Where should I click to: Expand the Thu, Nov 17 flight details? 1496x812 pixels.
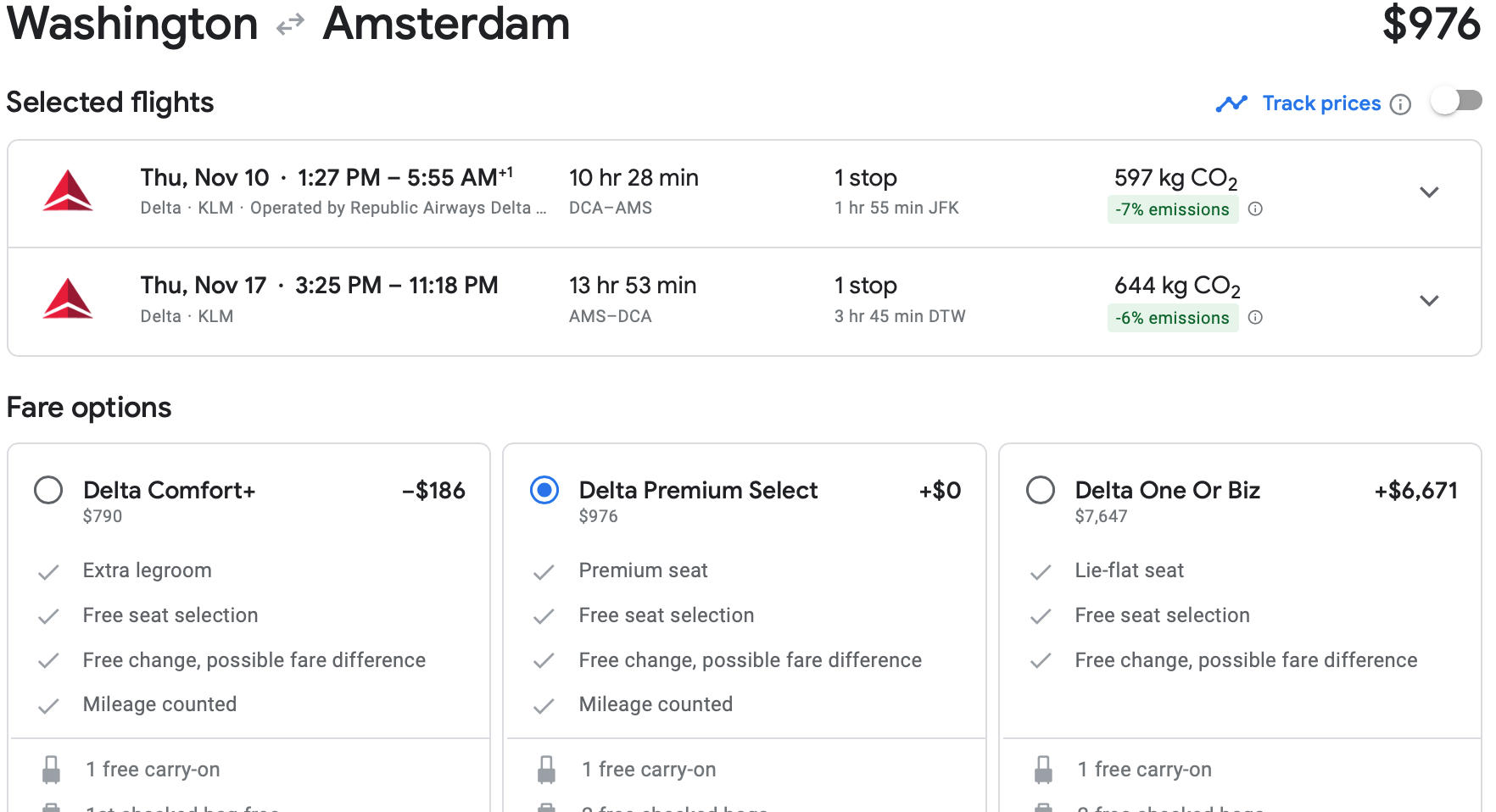coord(1429,301)
